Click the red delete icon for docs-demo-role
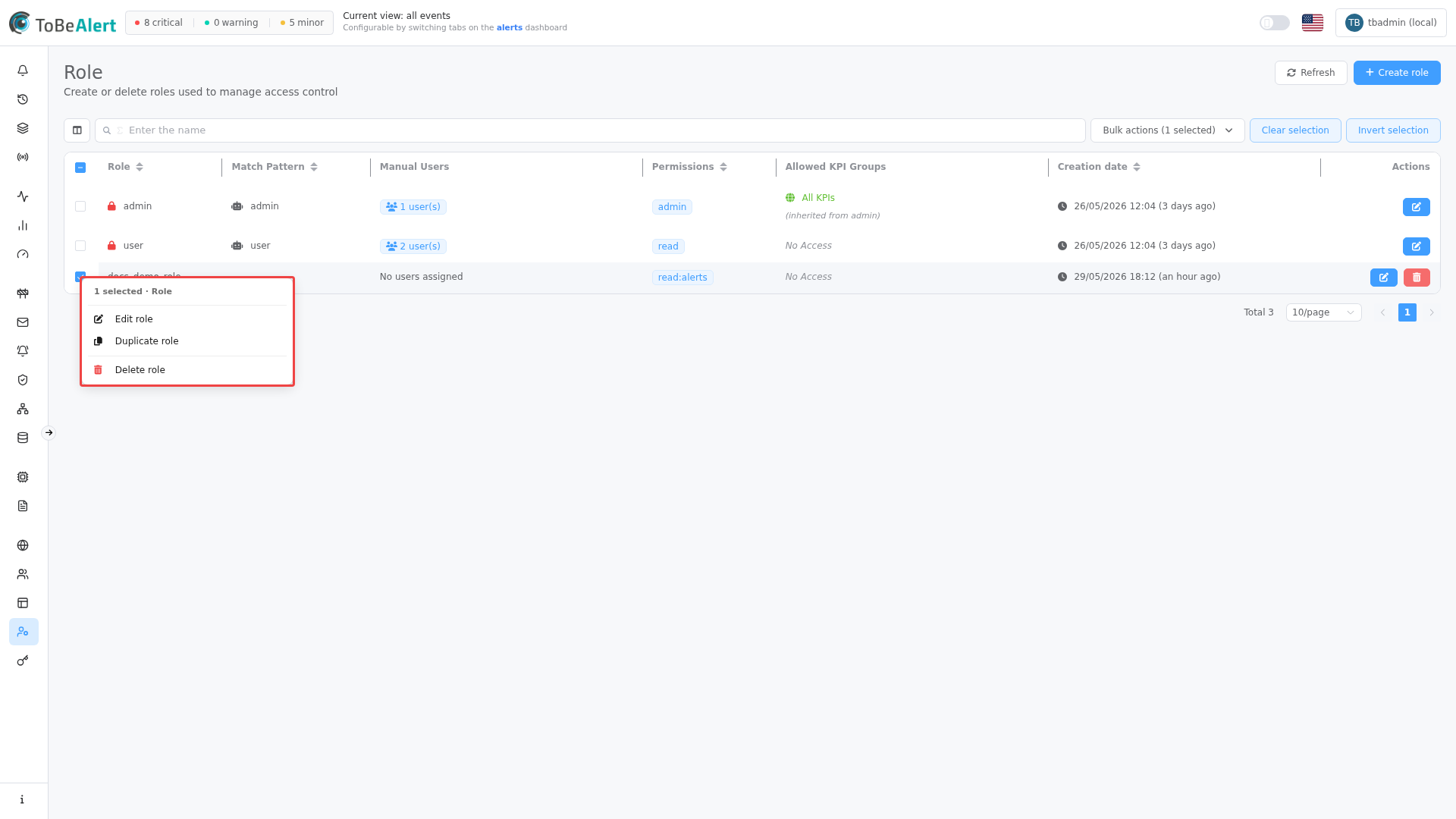 (1417, 278)
